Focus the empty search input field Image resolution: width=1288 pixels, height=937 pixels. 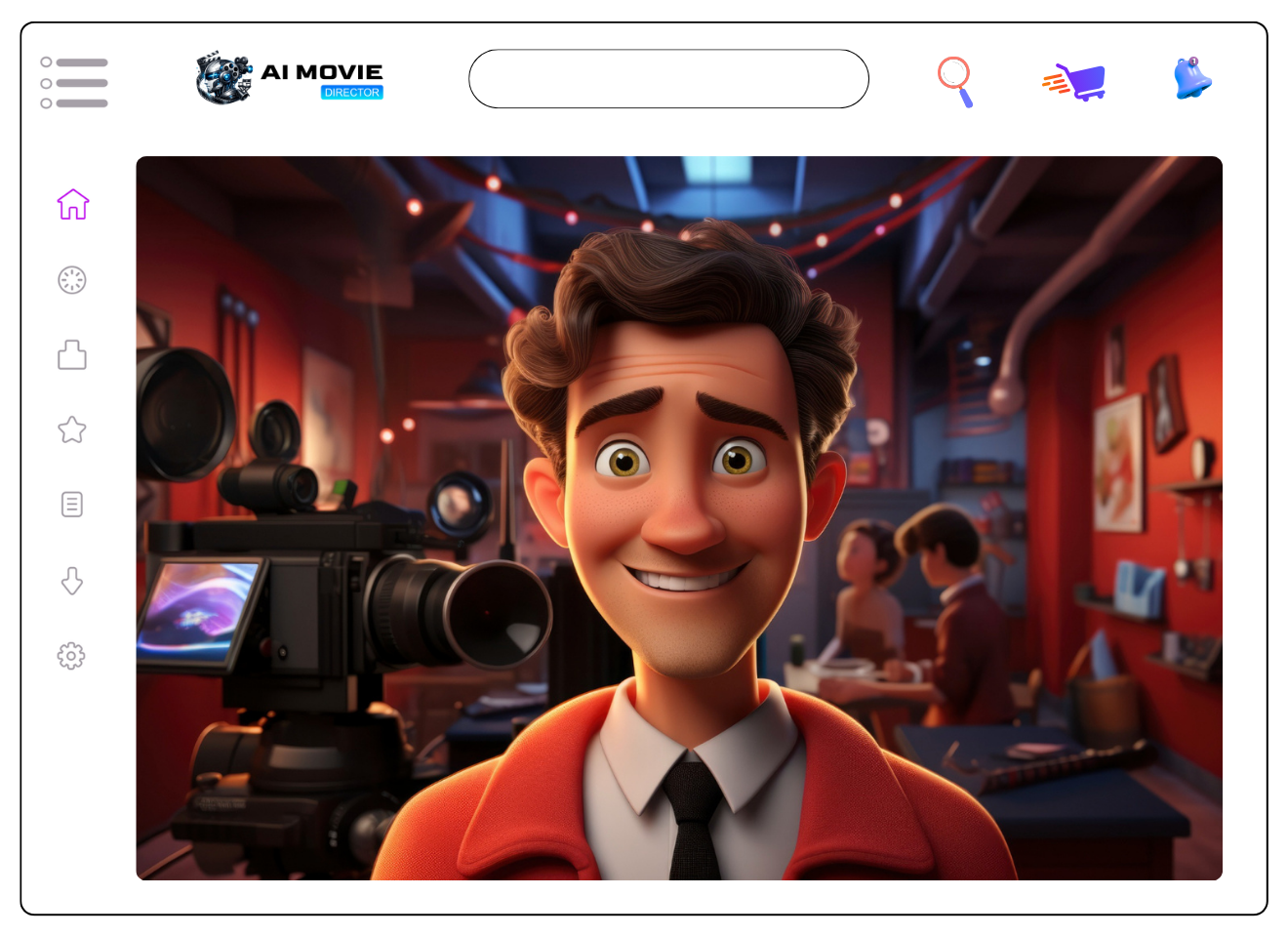(668, 79)
